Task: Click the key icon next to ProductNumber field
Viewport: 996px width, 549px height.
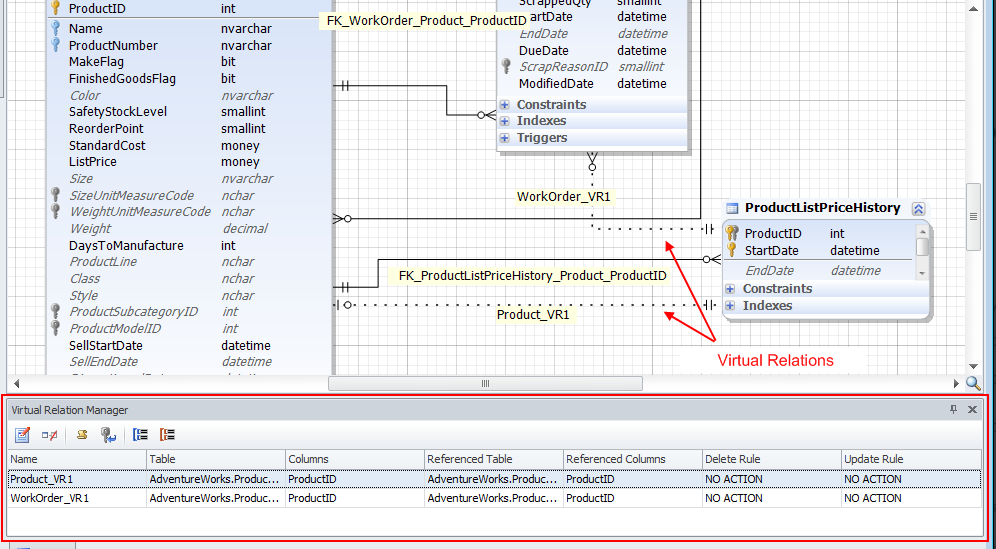Action: pyautogui.click(x=56, y=45)
